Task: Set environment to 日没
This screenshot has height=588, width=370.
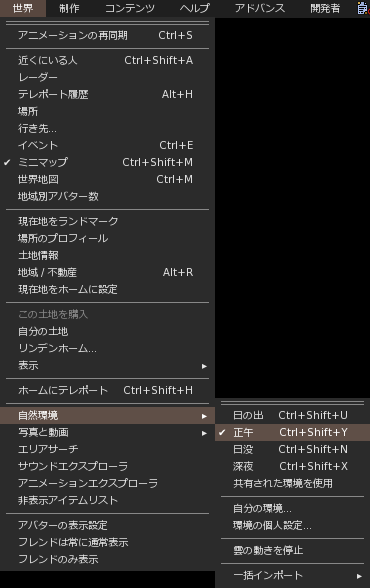Action: click(x=292, y=449)
